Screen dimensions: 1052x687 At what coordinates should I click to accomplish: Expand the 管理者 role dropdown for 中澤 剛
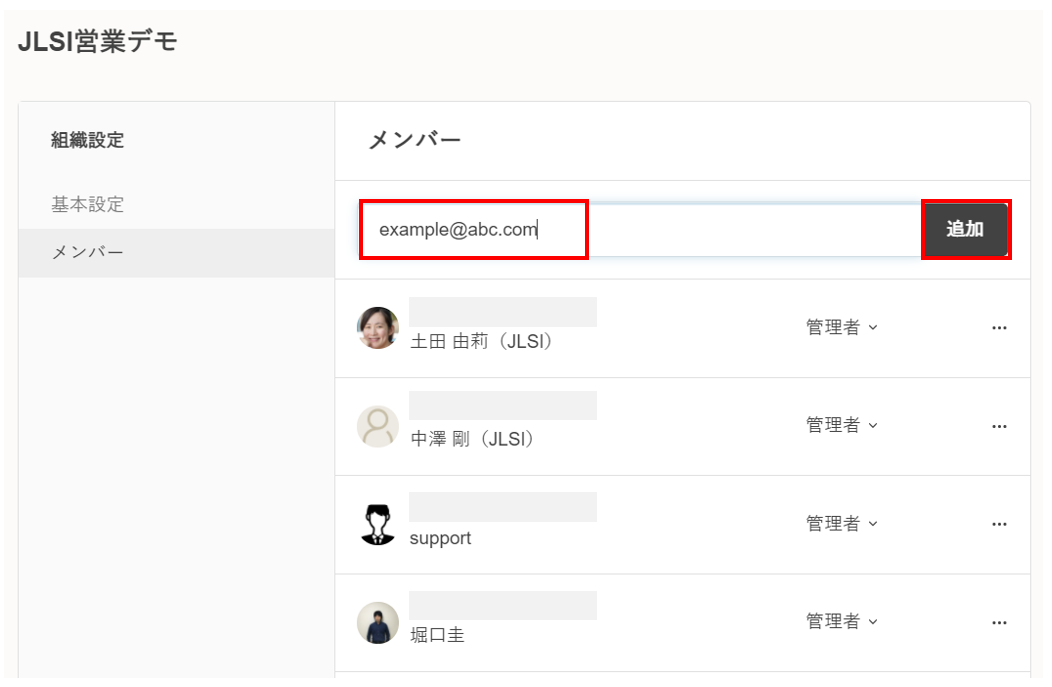842,426
